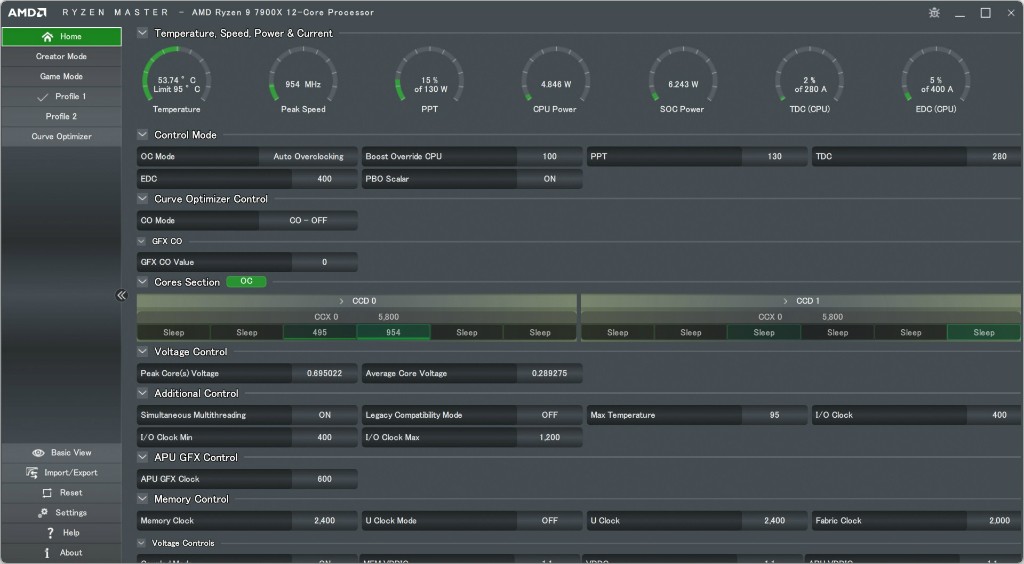This screenshot has width=1024, height=564.
Task: Expand the CCD 0 chevron
Action: click(341, 301)
